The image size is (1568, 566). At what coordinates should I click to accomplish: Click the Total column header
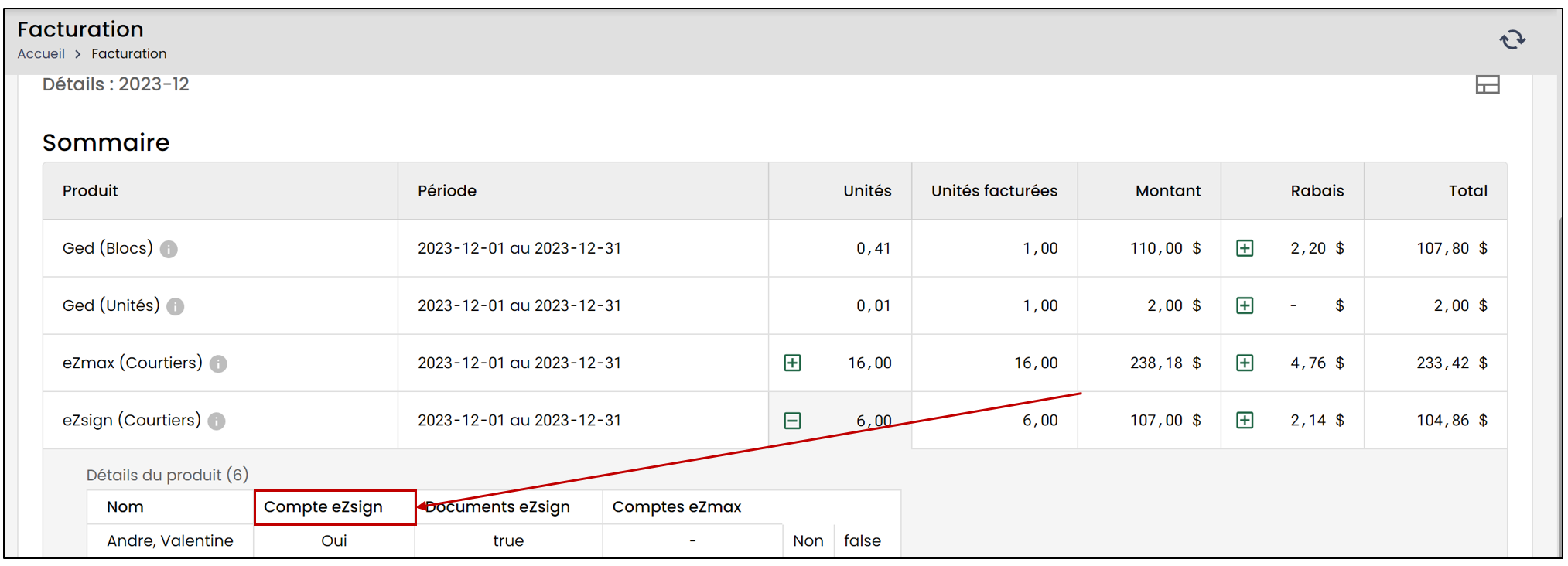point(1467,191)
